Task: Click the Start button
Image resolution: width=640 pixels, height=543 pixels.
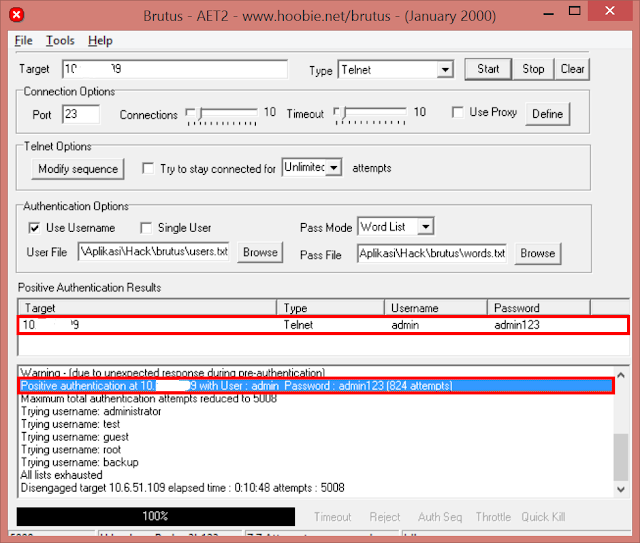Action: pyautogui.click(x=488, y=69)
